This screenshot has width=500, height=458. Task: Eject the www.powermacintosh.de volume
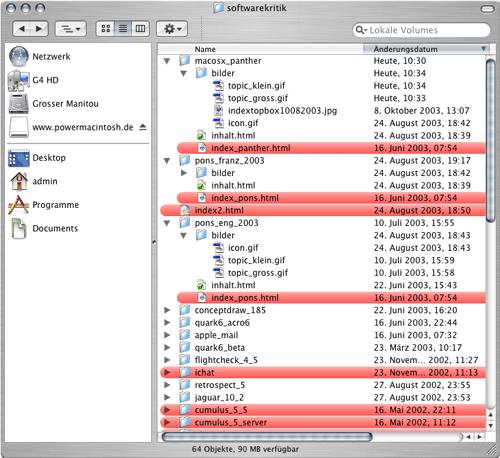[x=143, y=127]
